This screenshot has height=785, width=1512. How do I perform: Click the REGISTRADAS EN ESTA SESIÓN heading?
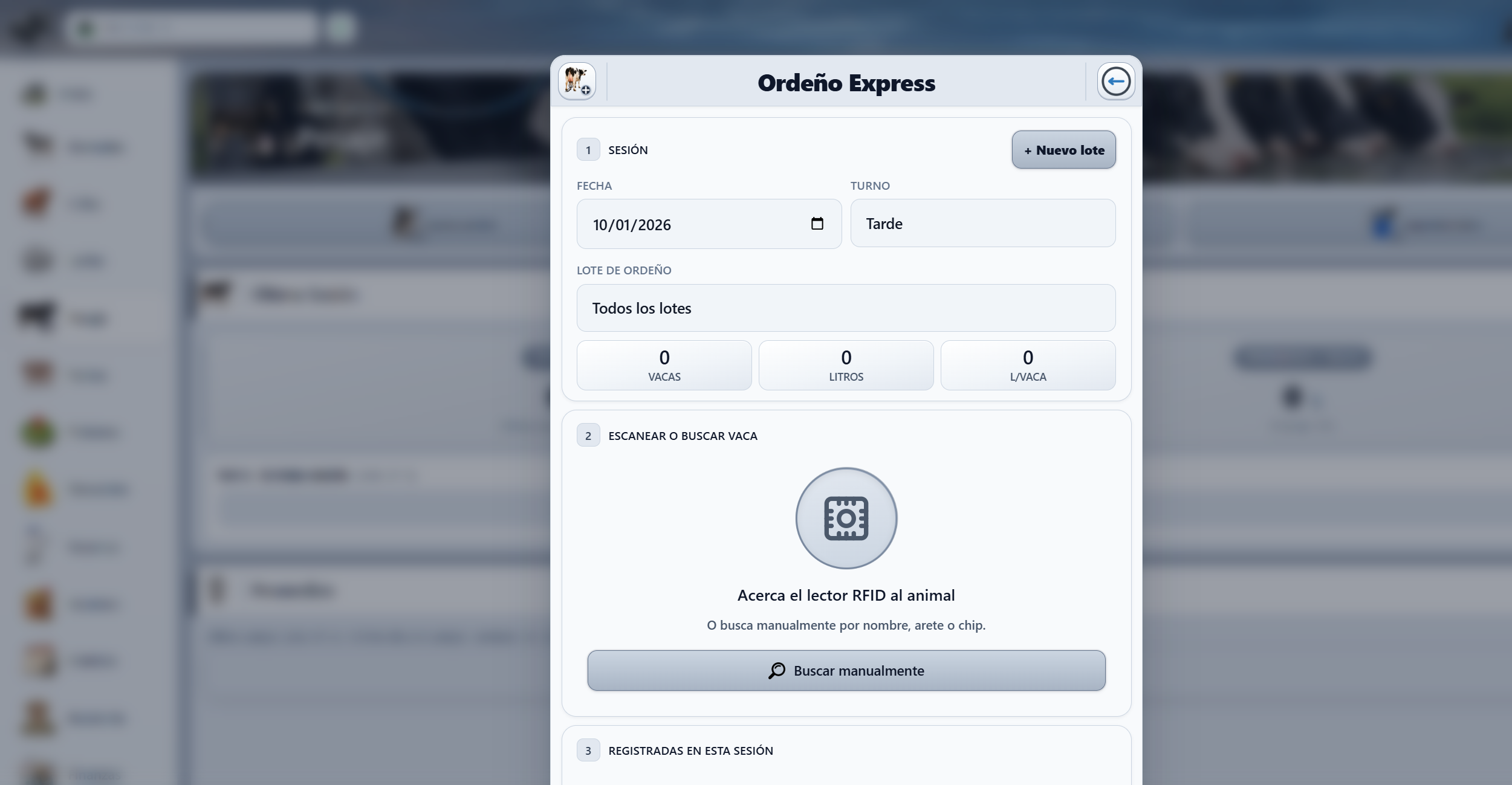point(690,751)
